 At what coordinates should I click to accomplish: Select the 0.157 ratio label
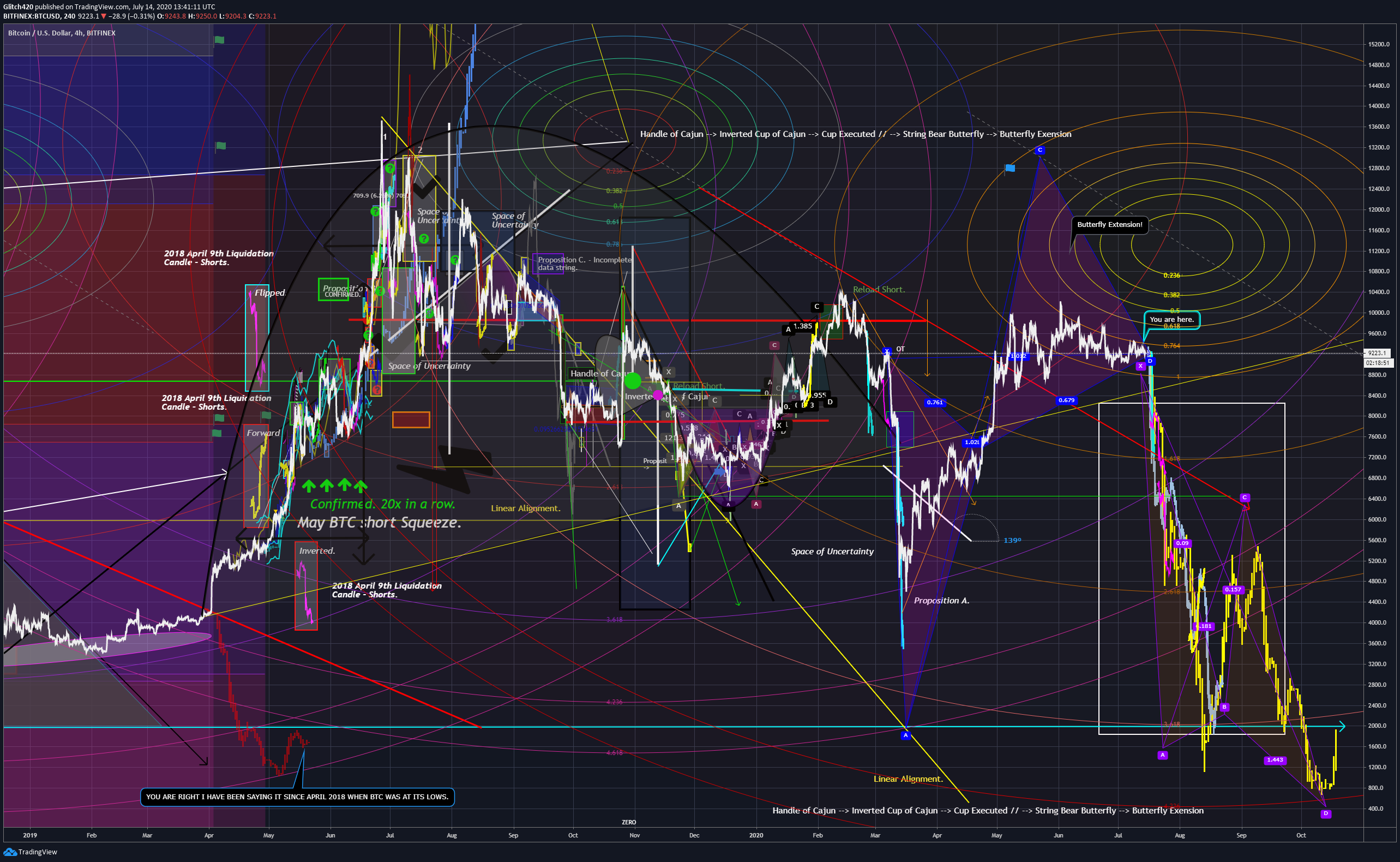pyautogui.click(x=1233, y=590)
